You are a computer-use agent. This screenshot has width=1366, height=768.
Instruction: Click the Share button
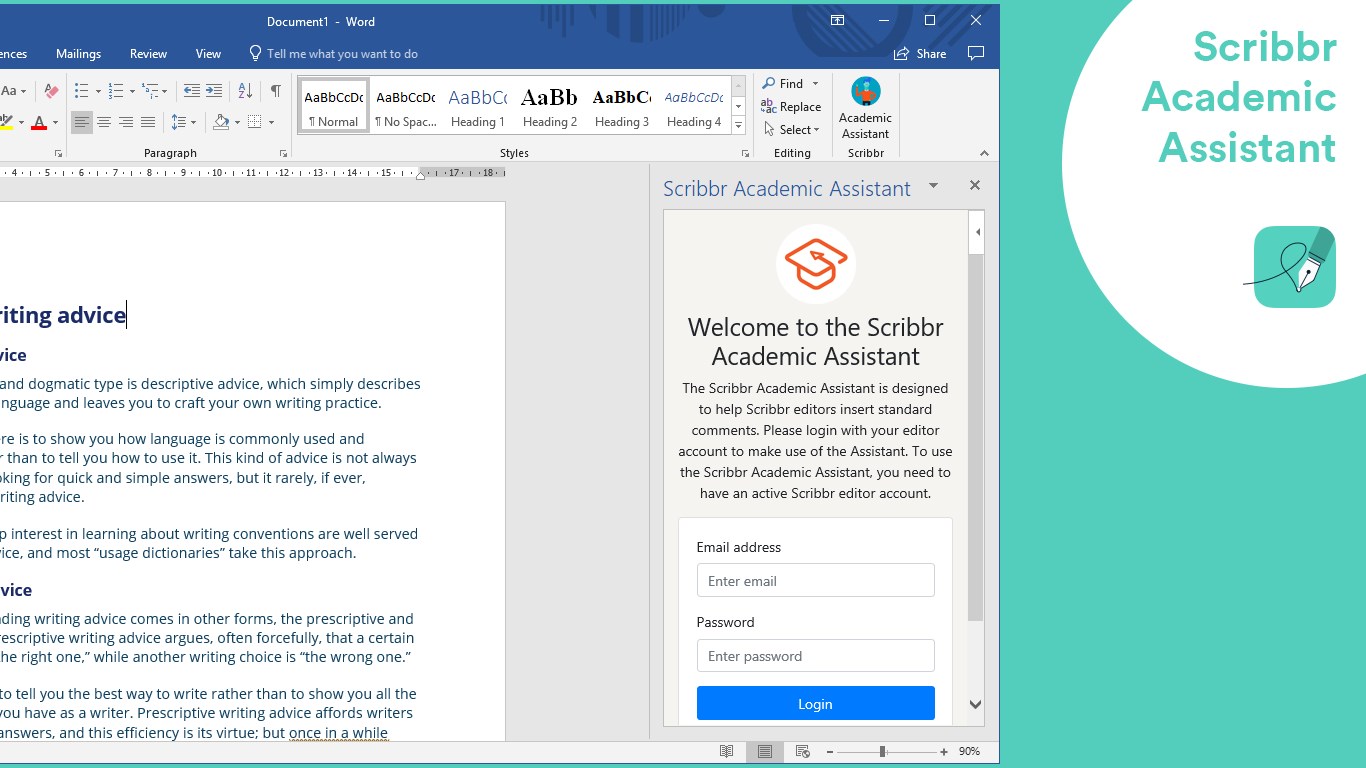tap(920, 54)
